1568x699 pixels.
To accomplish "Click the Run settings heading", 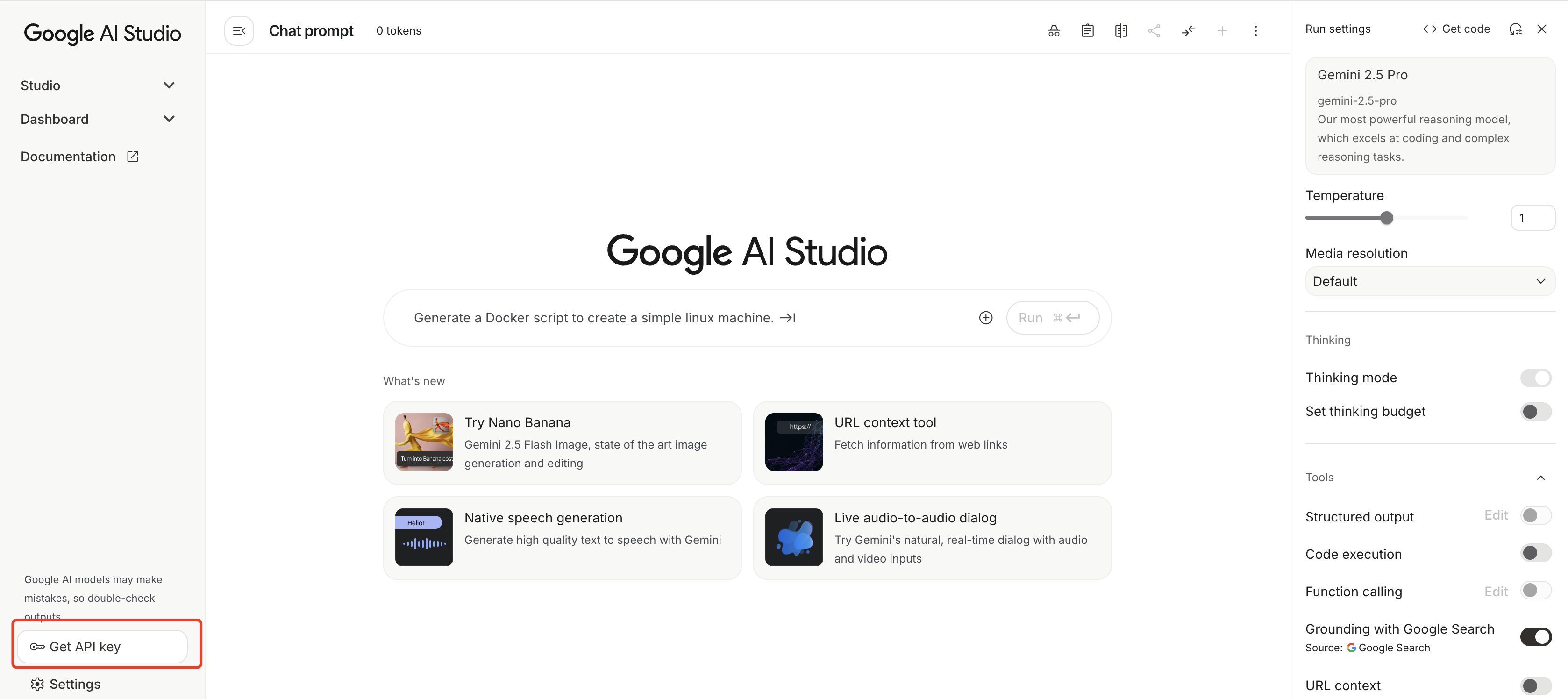I will pyautogui.click(x=1338, y=29).
